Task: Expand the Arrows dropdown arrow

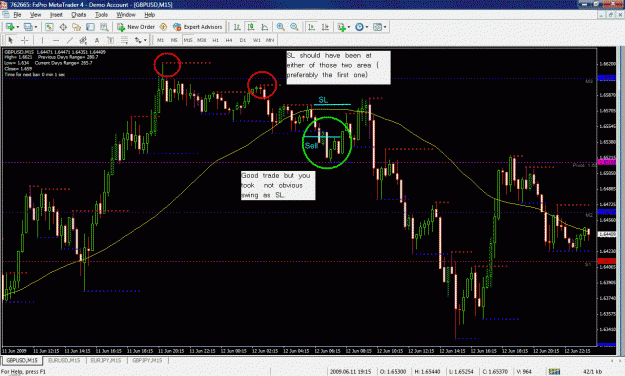Action: tap(145, 40)
